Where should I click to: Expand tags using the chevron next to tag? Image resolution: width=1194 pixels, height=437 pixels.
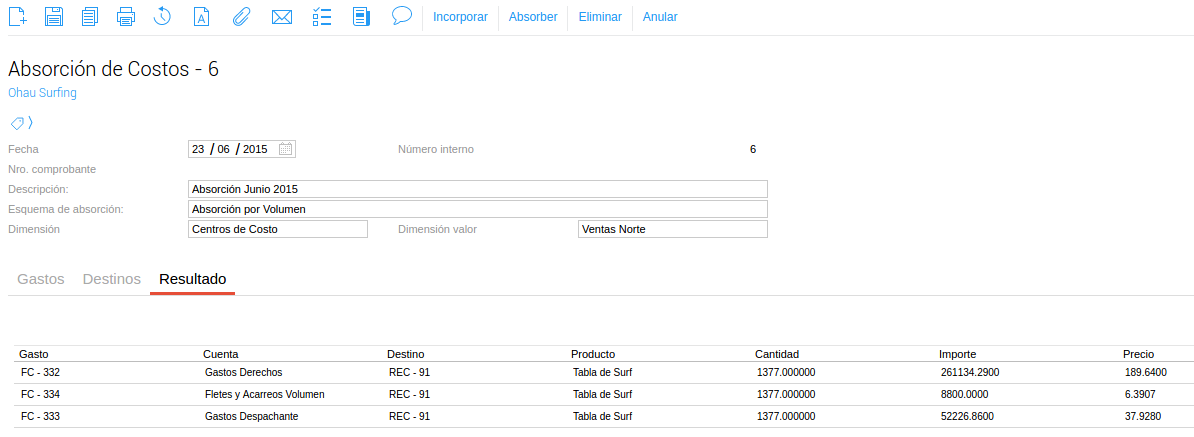pos(30,123)
